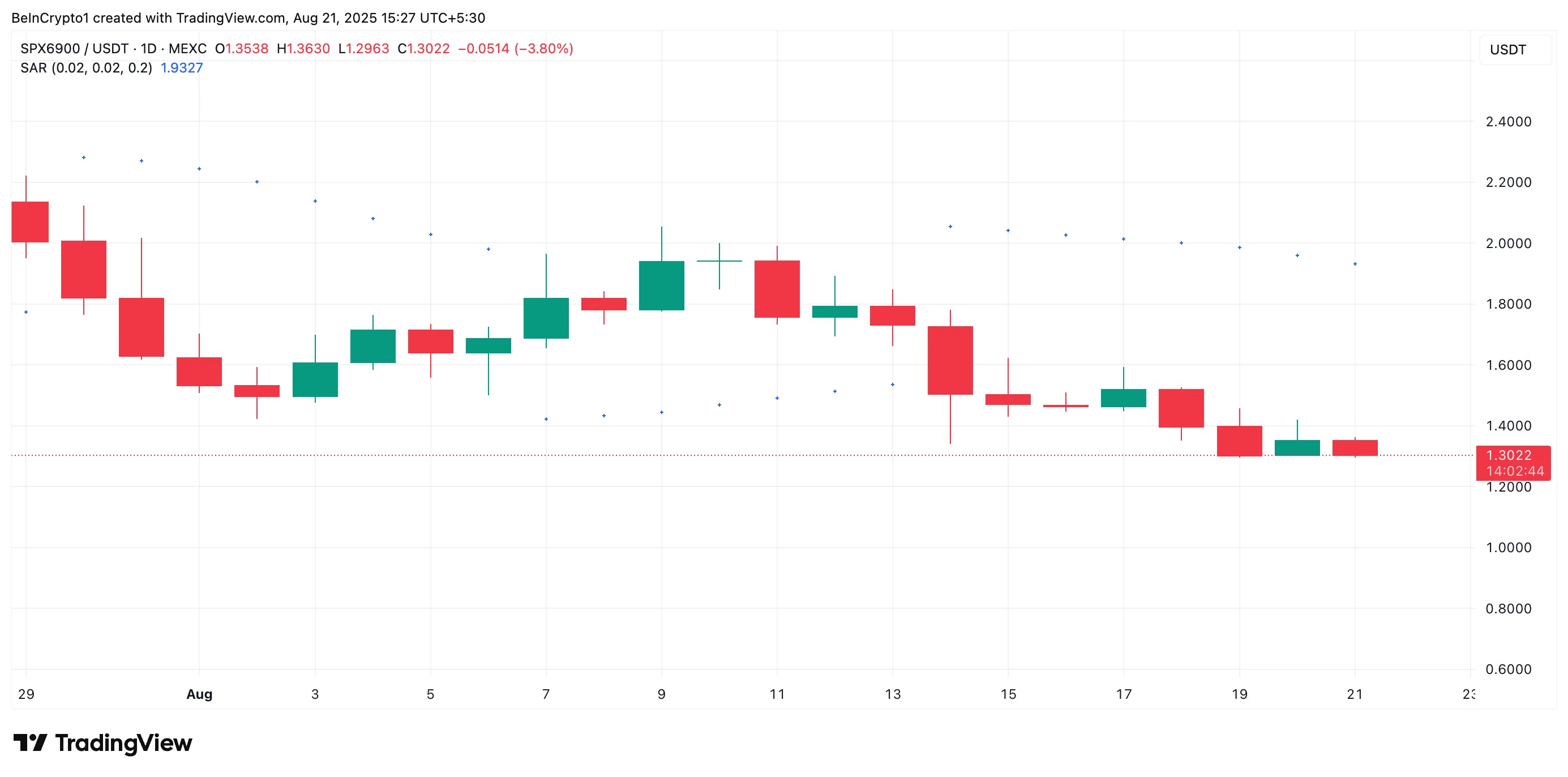The width and height of the screenshot is (1568, 777).
Task: Click the TradingView wordmark text
Action: point(123,743)
